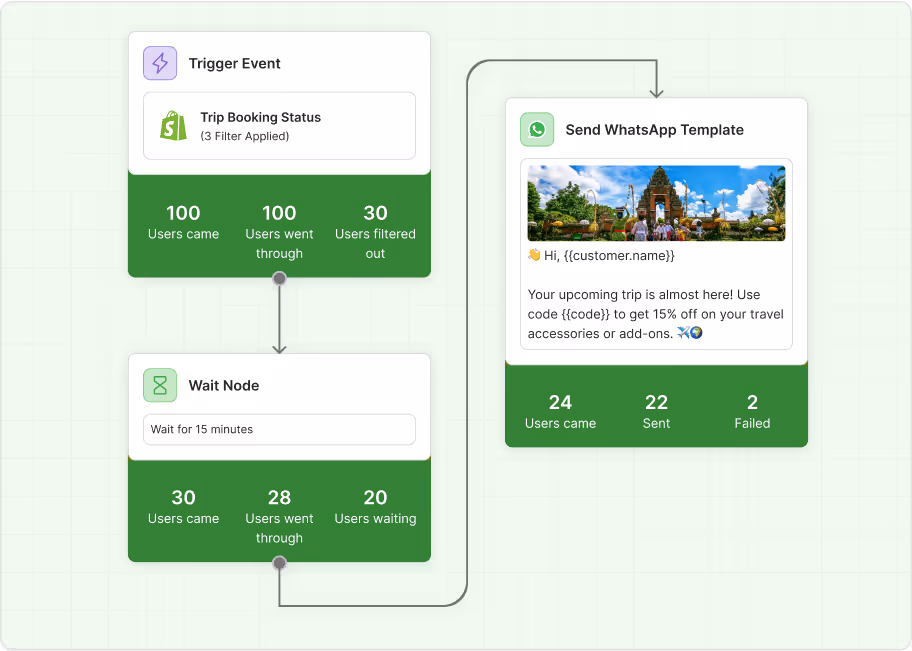
Task: Click the Hi, {{customer.name}} greeting line
Action: pos(601,255)
